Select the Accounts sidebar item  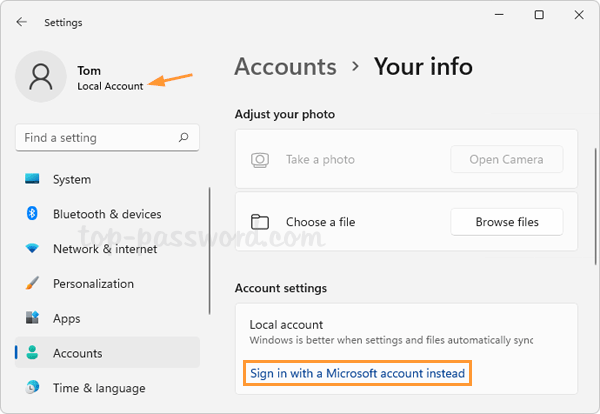coord(77,353)
